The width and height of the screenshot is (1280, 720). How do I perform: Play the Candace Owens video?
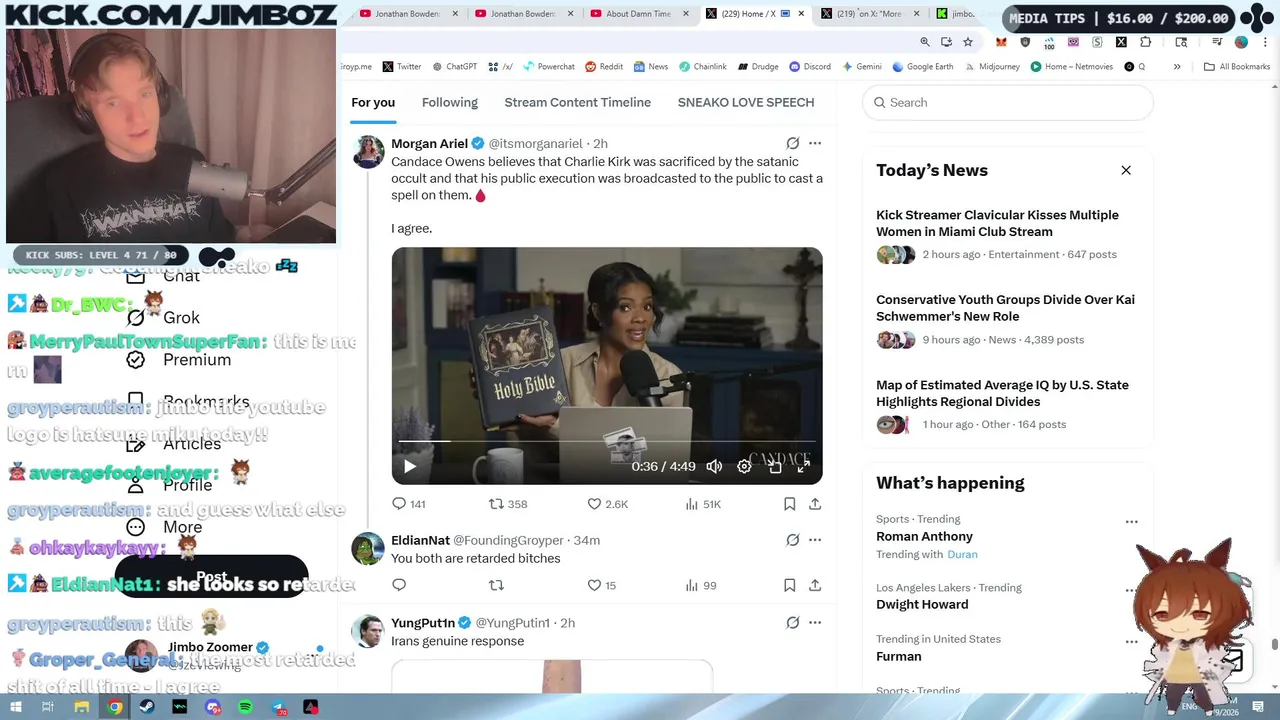[409, 466]
